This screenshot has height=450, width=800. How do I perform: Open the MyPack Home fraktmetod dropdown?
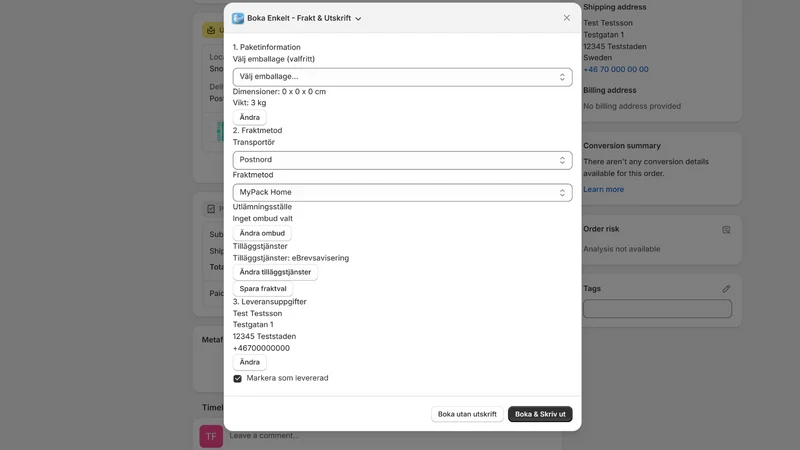pos(402,192)
